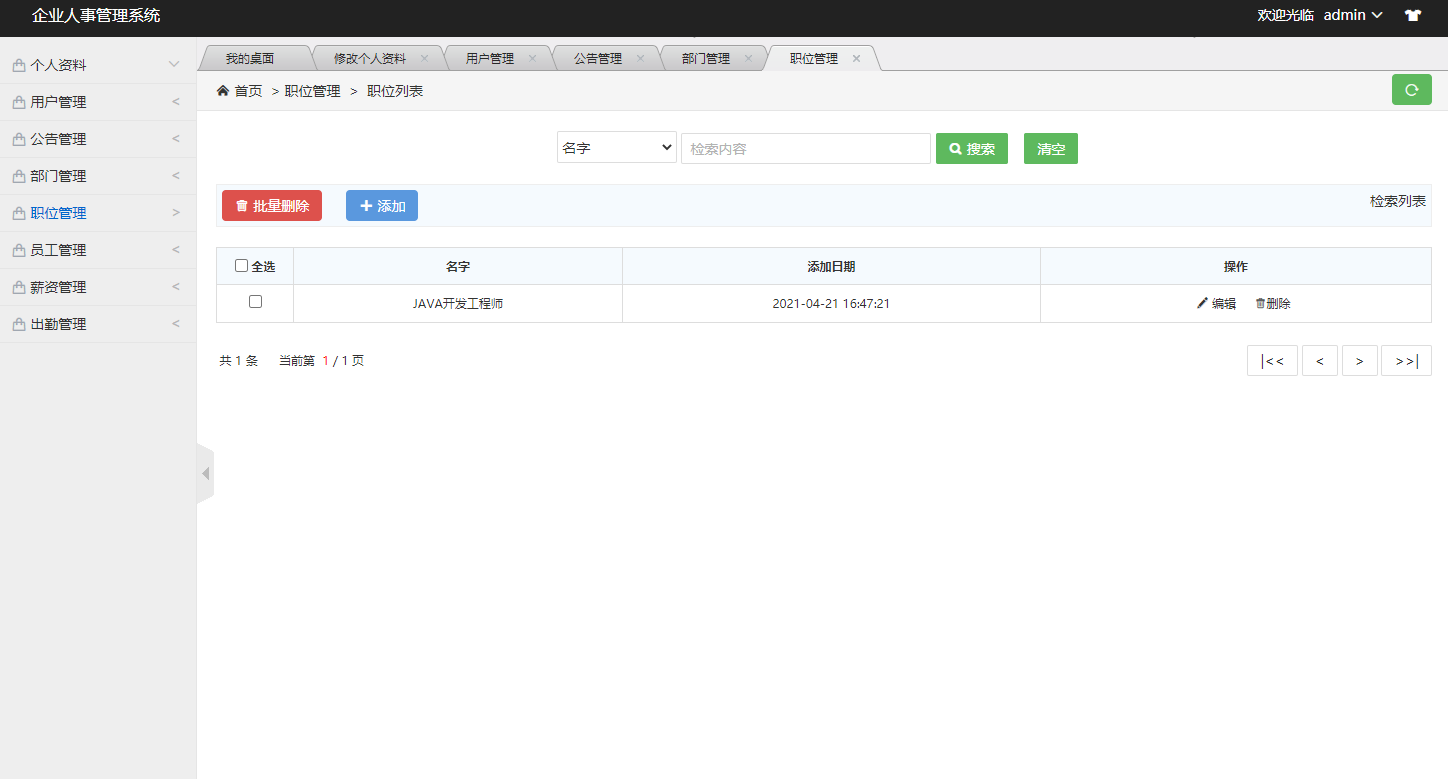Click the 出勤管理 sidebar icon

(17, 323)
